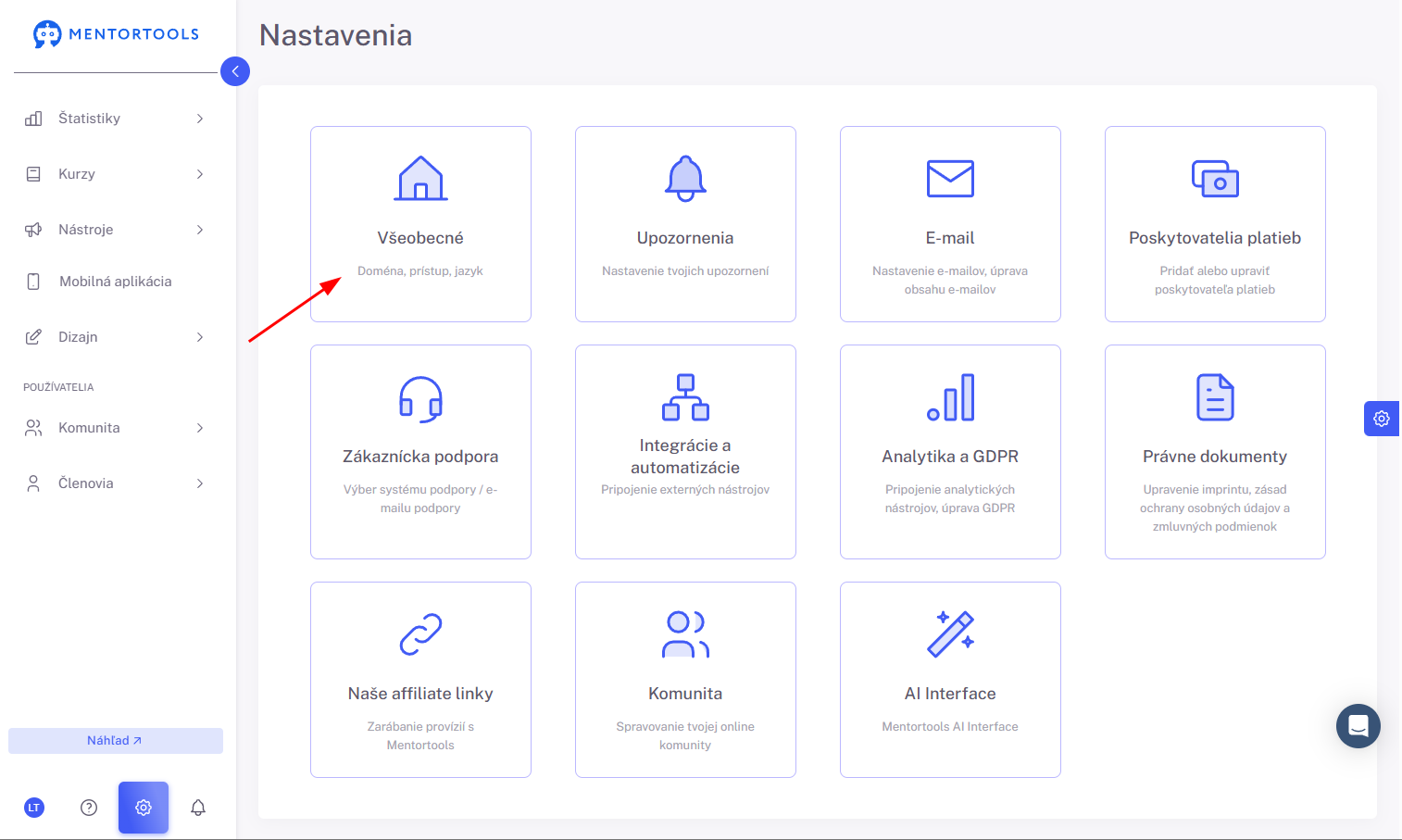Open Poskytovatelia platieb wallet icon
This screenshot has height=840, width=1402.
pos(1215,179)
